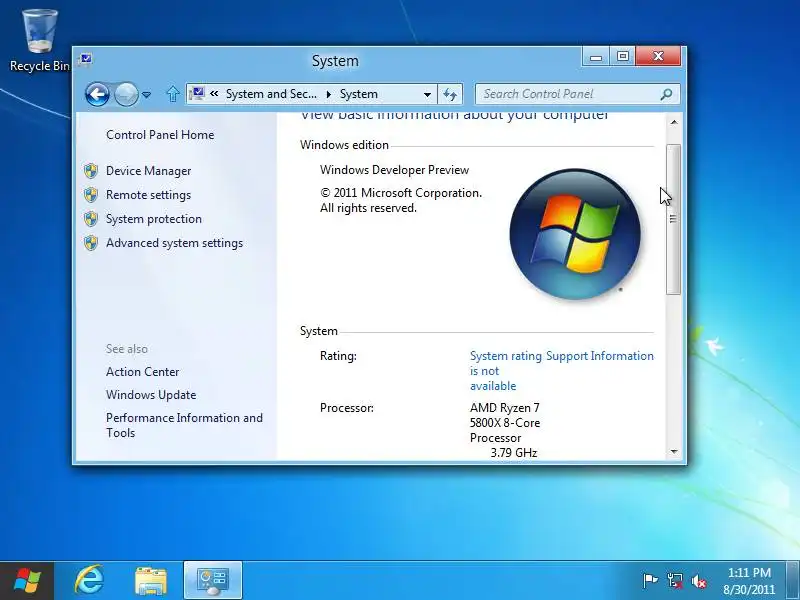800x600 pixels.
Task: Click the vertical scrollbar thumb
Action: point(673,219)
